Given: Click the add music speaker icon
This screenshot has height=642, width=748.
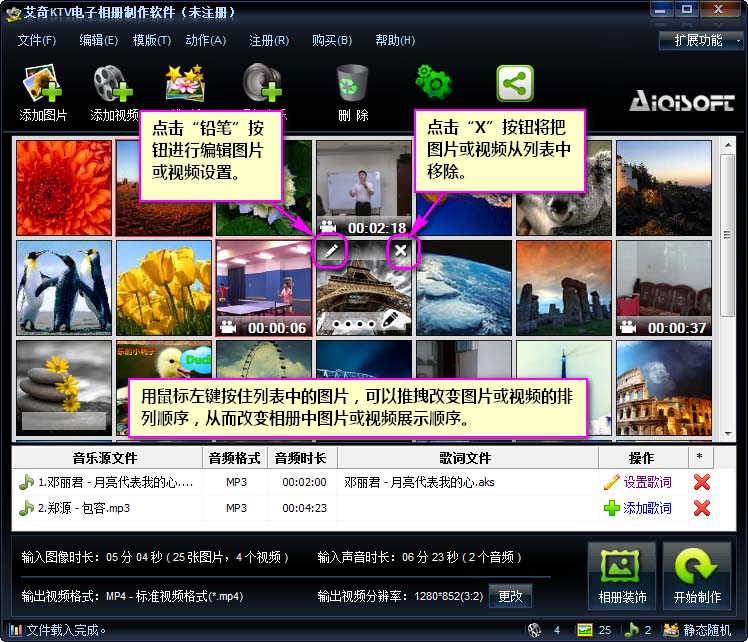Looking at the screenshot, I should click(263, 83).
